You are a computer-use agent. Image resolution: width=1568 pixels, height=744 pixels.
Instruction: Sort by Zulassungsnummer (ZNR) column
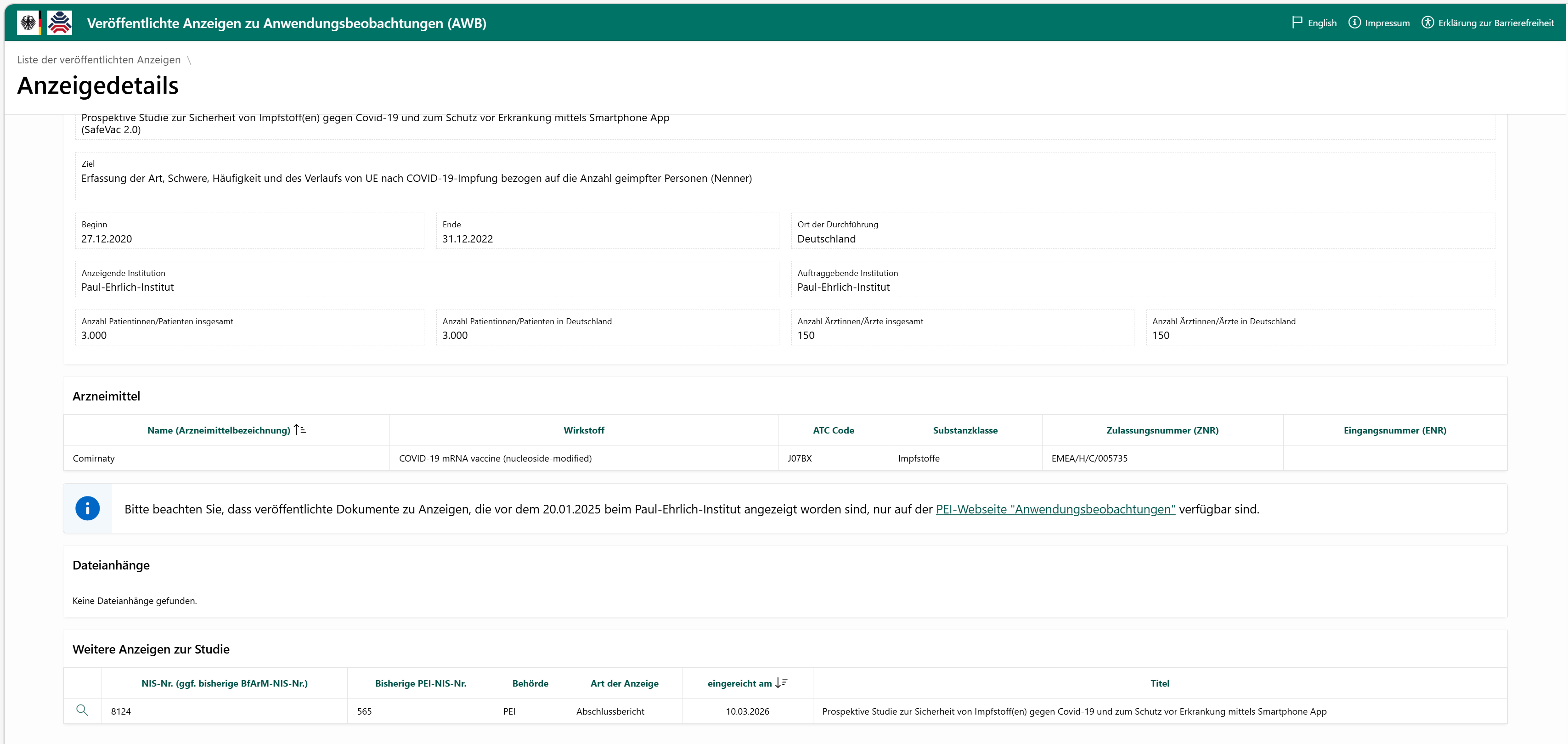pyautogui.click(x=1162, y=430)
